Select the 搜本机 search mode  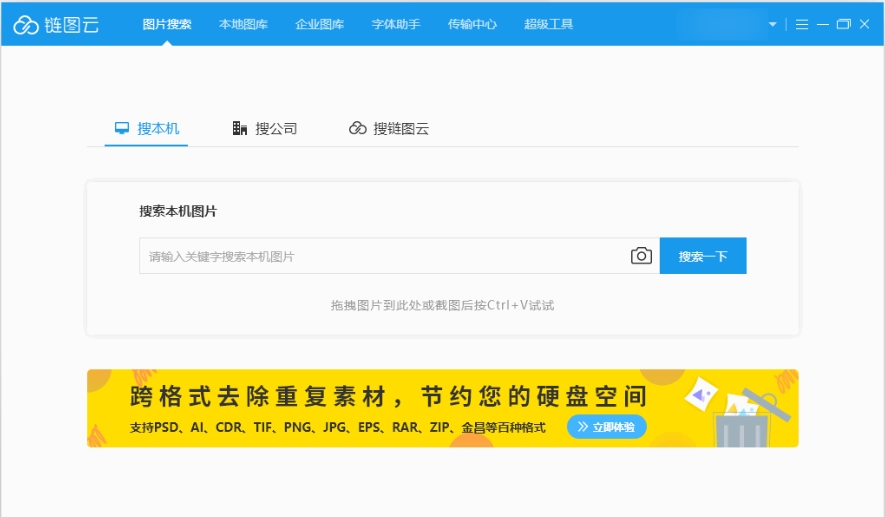pyautogui.click(x=147, y=129)
